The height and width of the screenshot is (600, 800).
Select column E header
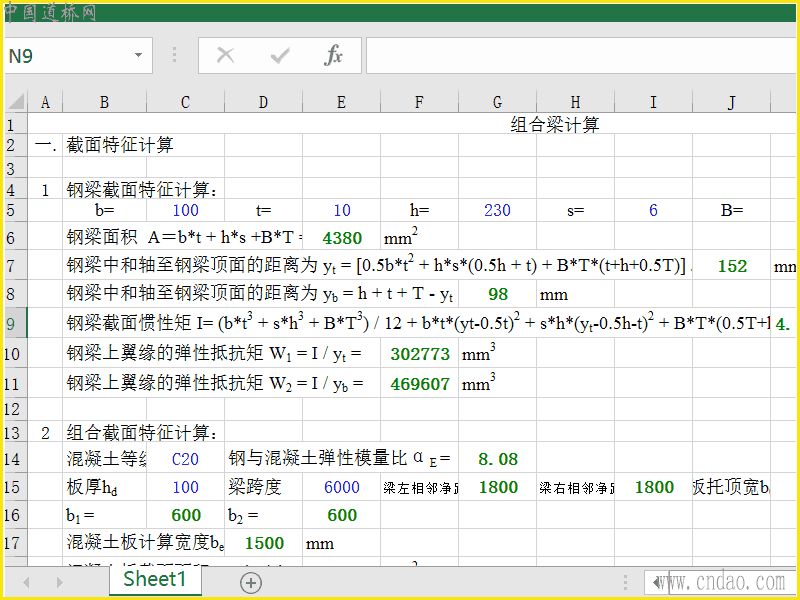pyautogui.click(x=341, y=102)
